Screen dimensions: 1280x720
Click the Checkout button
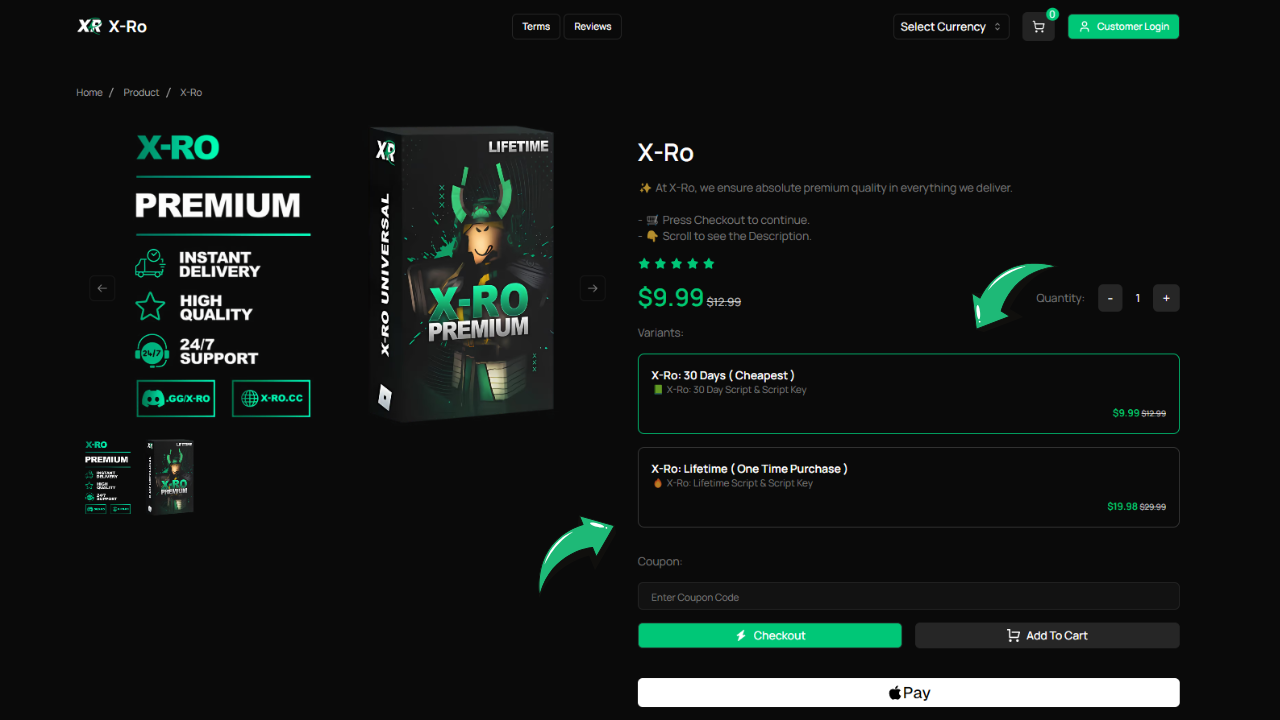point(770,635)
